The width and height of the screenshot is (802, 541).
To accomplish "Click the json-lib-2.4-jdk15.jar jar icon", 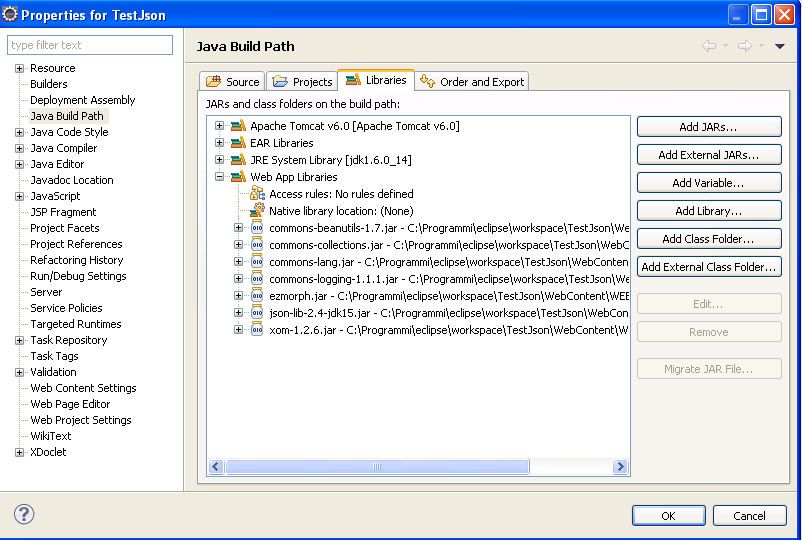I will (257, 313).
